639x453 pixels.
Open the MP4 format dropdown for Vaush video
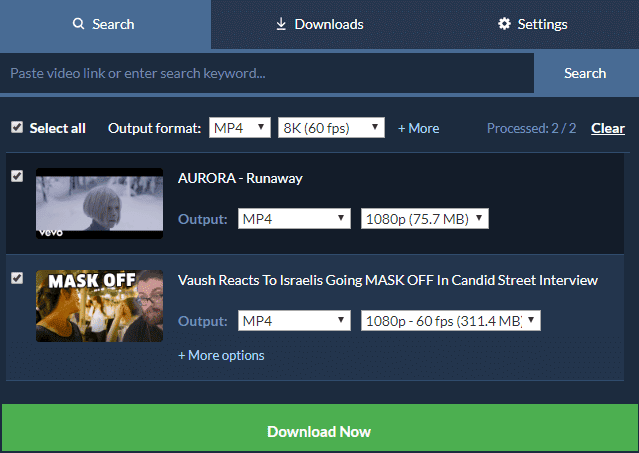pos(294,321)
